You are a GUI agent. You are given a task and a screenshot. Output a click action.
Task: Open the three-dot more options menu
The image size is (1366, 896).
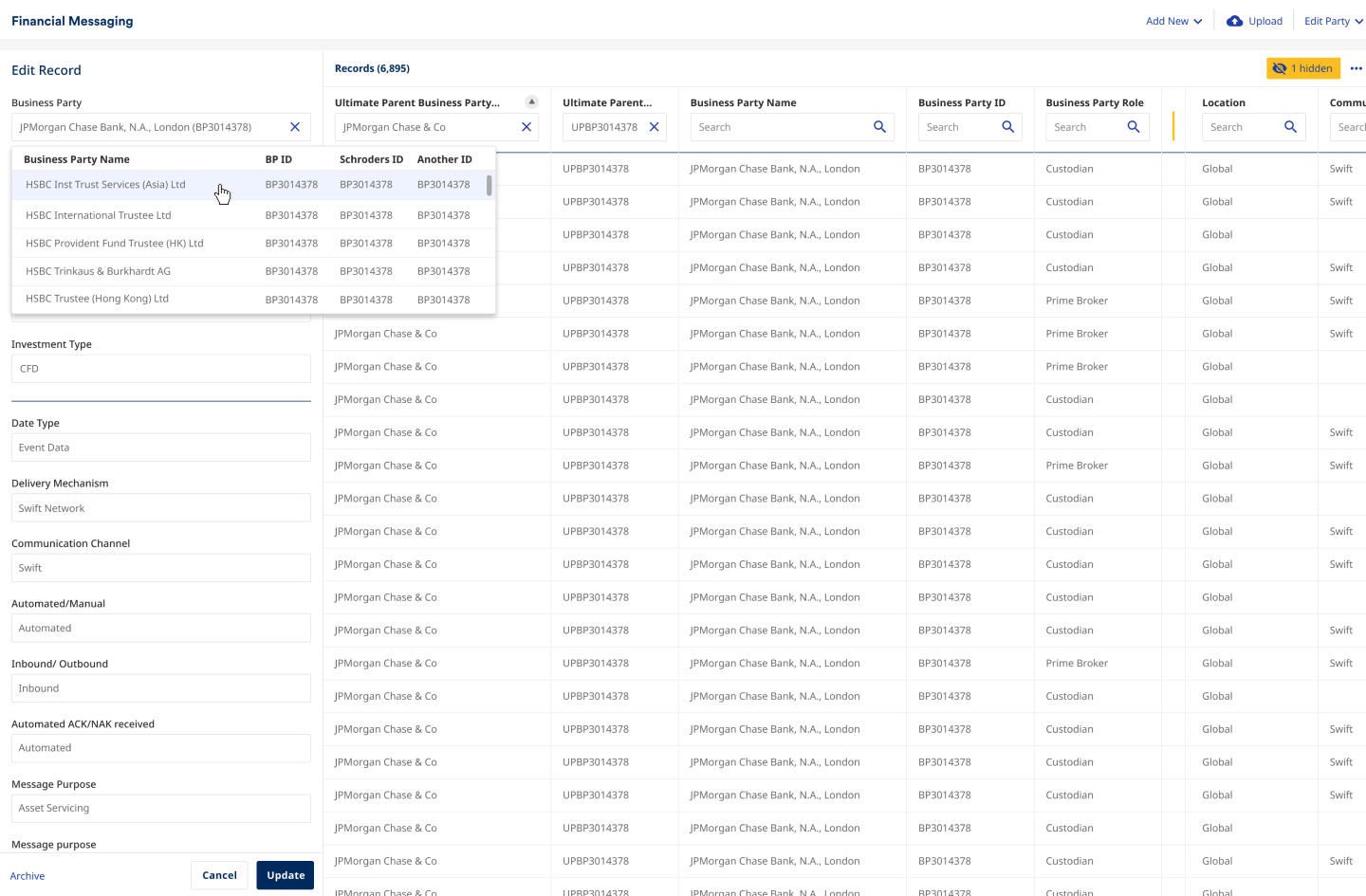pos(1356,68)
